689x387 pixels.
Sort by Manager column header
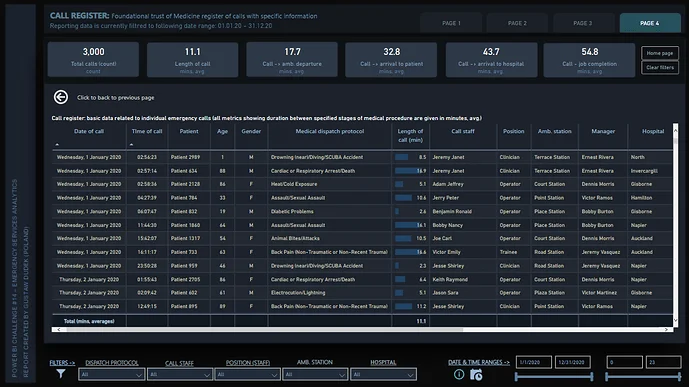click(x=603, y=131)
